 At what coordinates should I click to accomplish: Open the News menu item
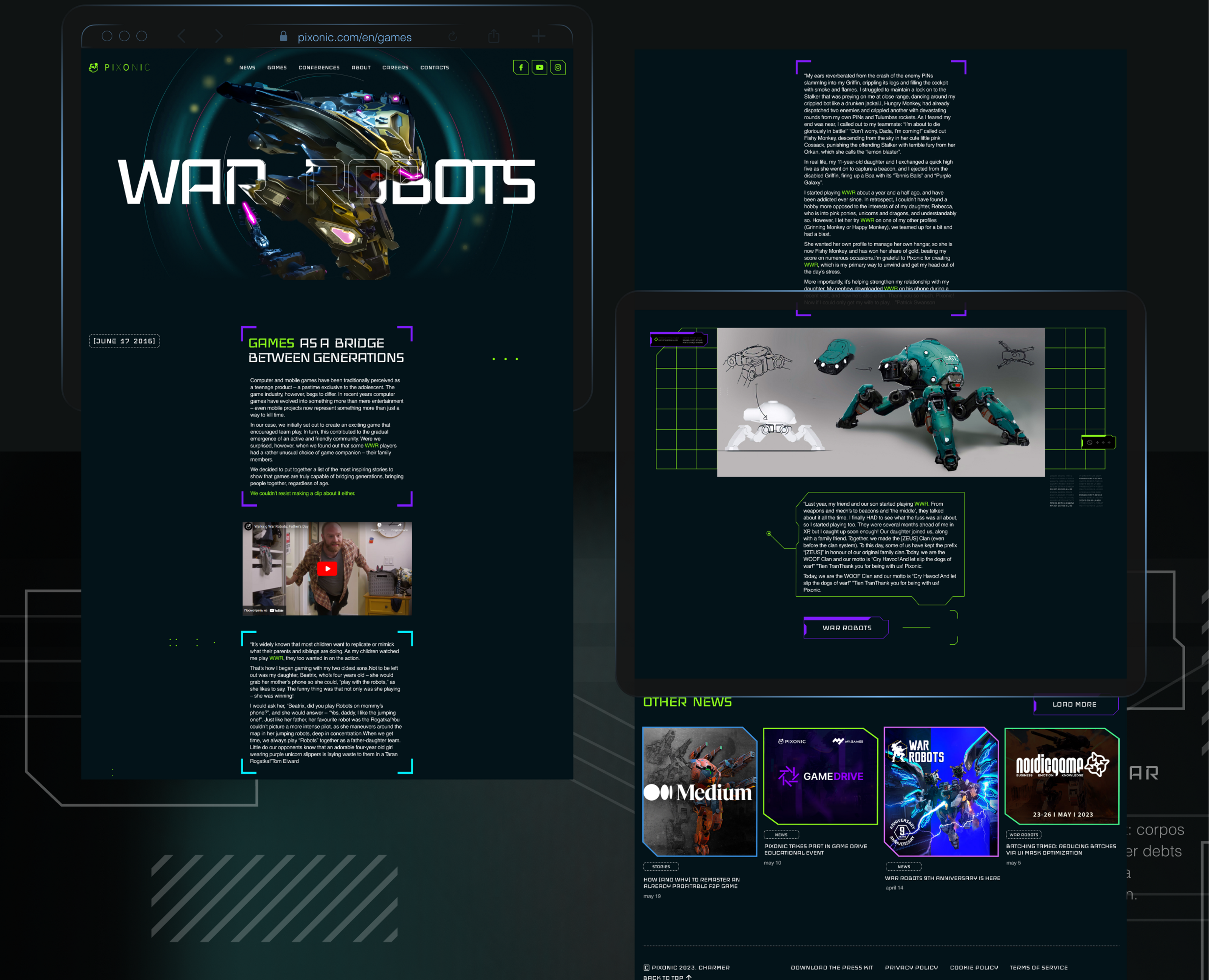pos(247,68)
